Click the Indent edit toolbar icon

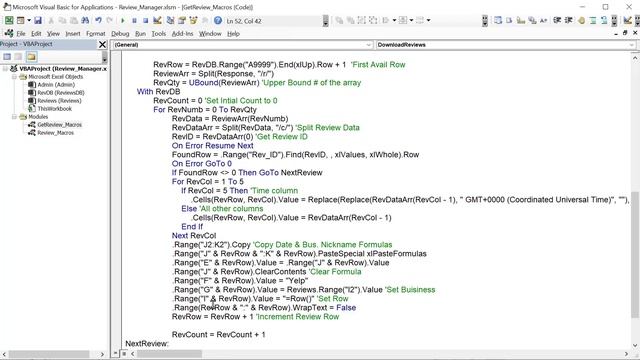557,20
